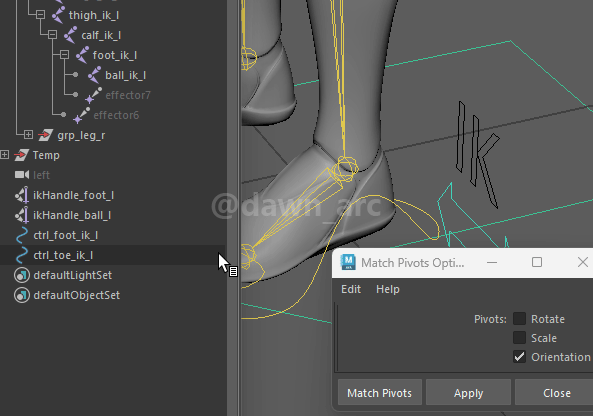Image resolution: width=593 pixels, height=416 pixels.
Task: Click the effector6 icon
Action: coord(81,115)
